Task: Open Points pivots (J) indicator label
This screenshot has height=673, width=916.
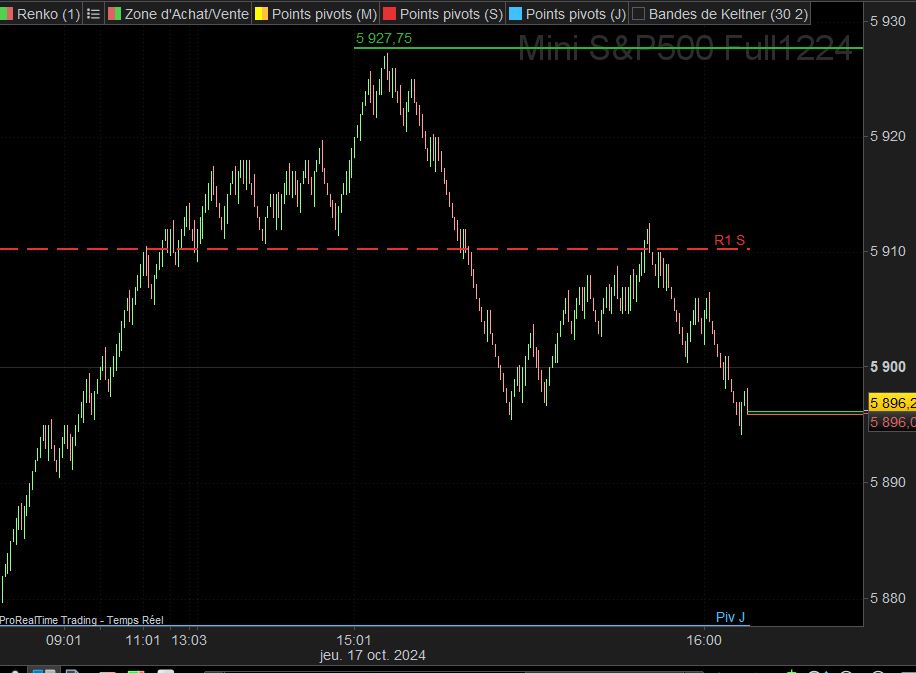Action: click(575, 14)
